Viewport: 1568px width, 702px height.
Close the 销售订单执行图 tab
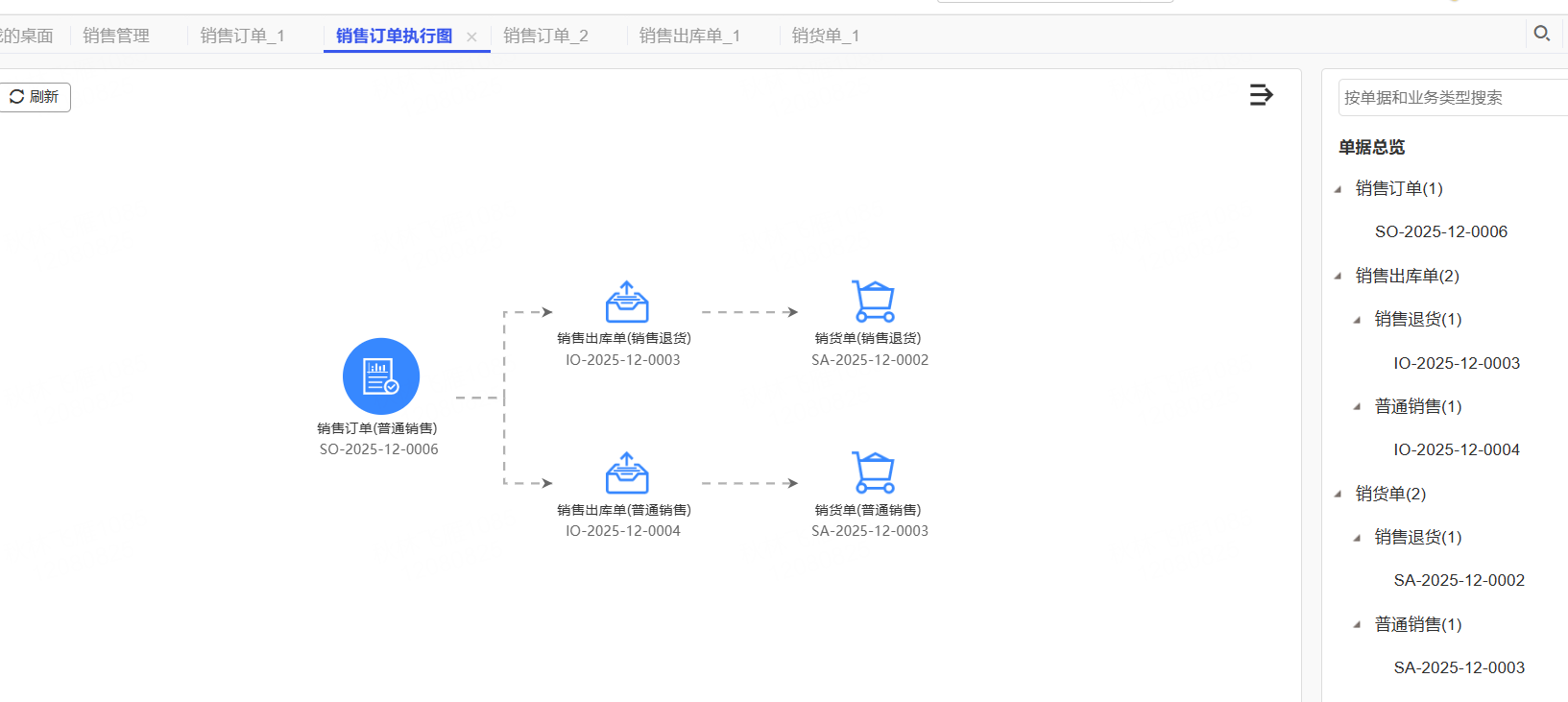pyautogui.click(x=471, y=36)
